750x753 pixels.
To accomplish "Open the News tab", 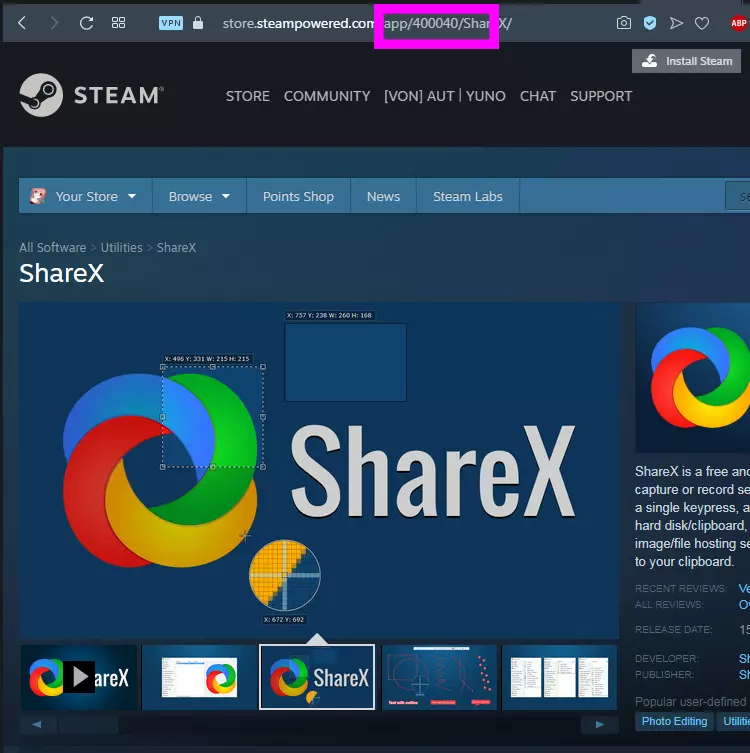I will click(x=383, y=196).
